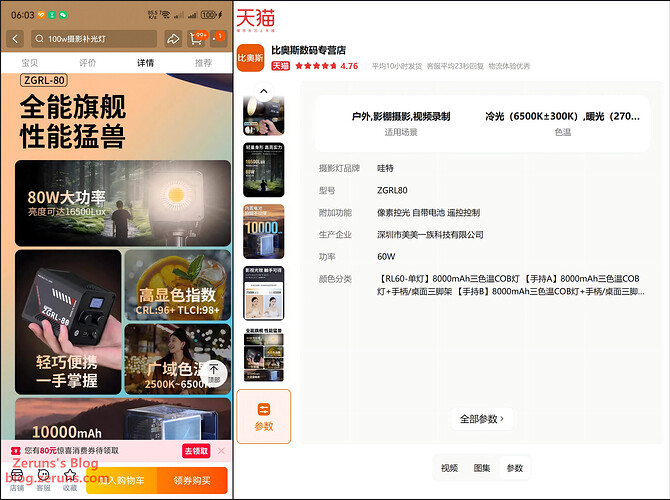The height and width of the screenshot is (500, 670).
Task: Click the 加入购物车 add to cart button
Action: click(x=120, y=480)
